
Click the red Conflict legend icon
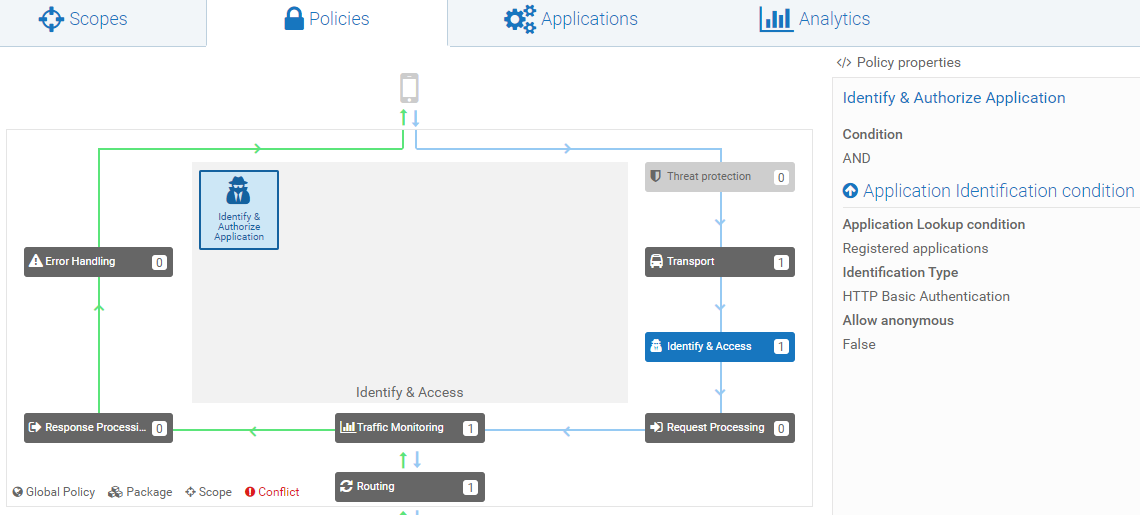click(250, 492)
